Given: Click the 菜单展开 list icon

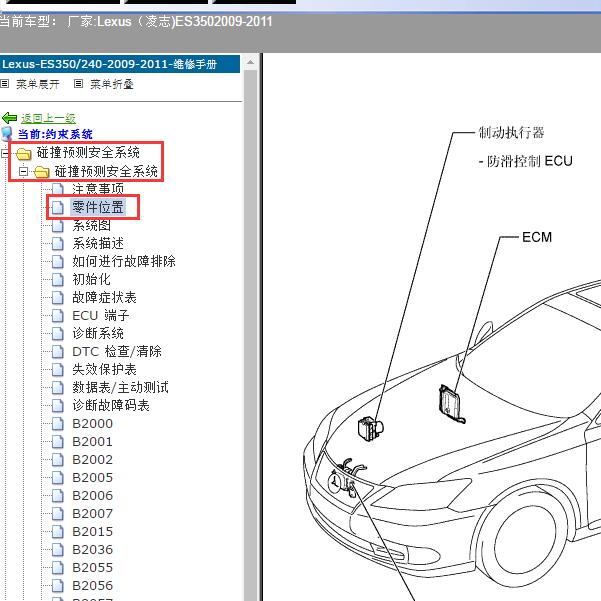Looking at the screenshot, I should click(5, 84).
